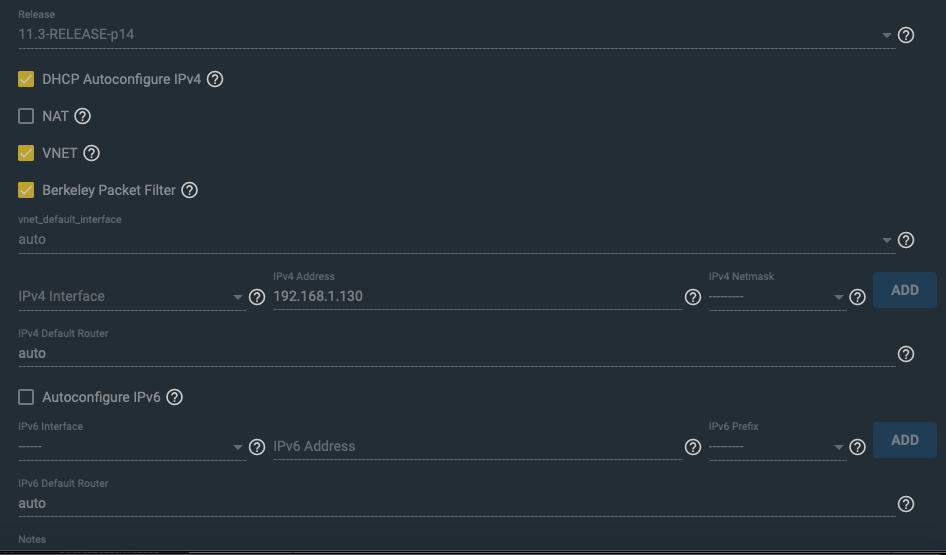This screenshot has width=946, height=555.
Task: Show help for IPv6 Prefix dropdown
Action: (857, 447)
